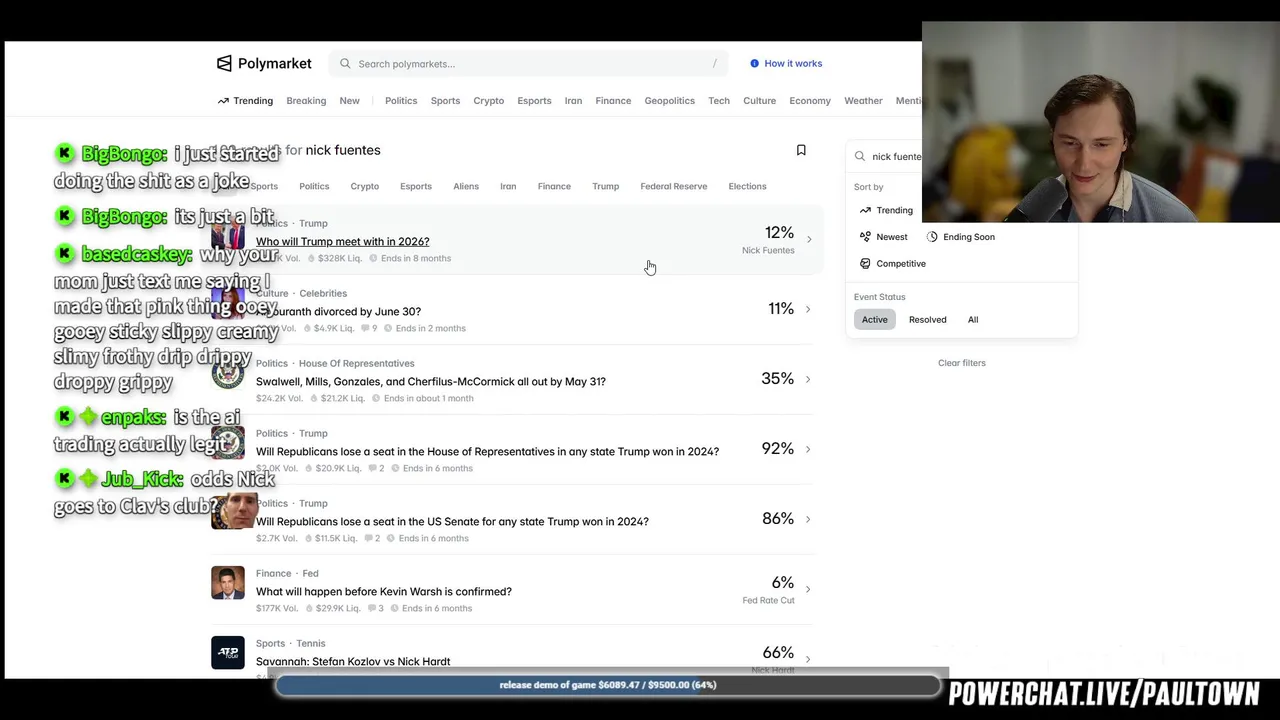Viewport: 1280px width, 720px height.
Task: Filter results by Aliens tag
Action: click(x=466, y=186)
